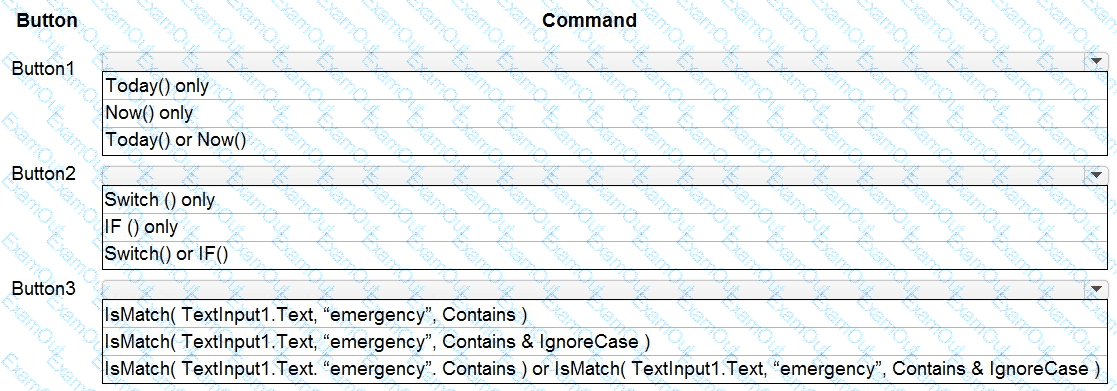Pick the "Today() or Now()" option
This screenshot has height=391, width=1117.
[605, 141]
